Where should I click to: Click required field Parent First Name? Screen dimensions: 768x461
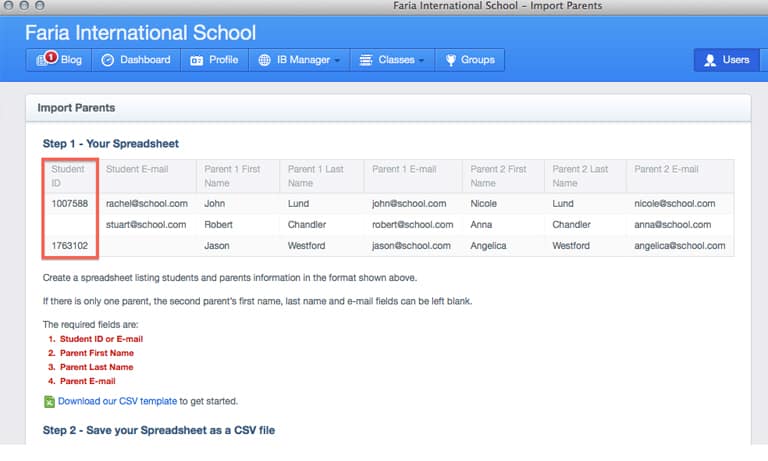(96, 353)
